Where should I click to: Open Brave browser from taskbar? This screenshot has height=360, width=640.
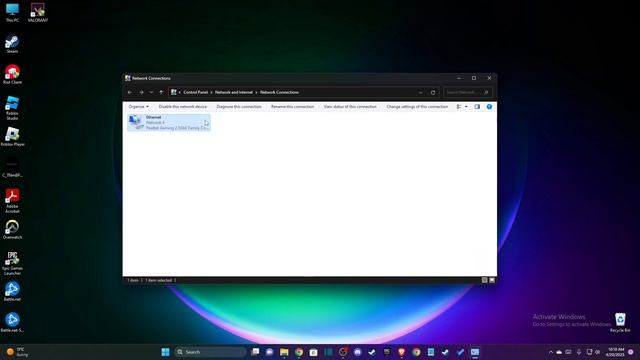click(x=401, y=352)
